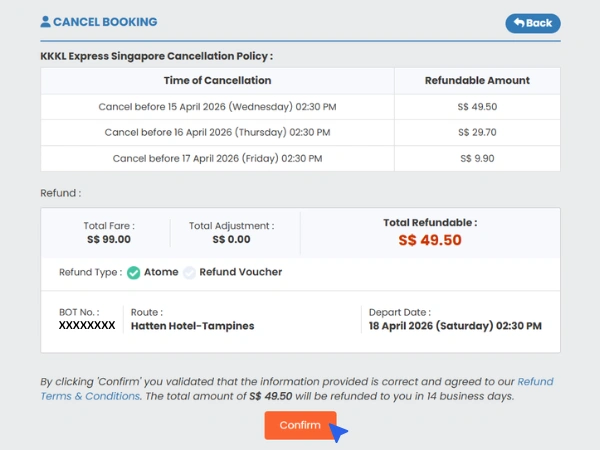The image size is (600, 450).
Task: Click the Total Refundable S$ 49.50 amount
Action: tap(429, 240)
